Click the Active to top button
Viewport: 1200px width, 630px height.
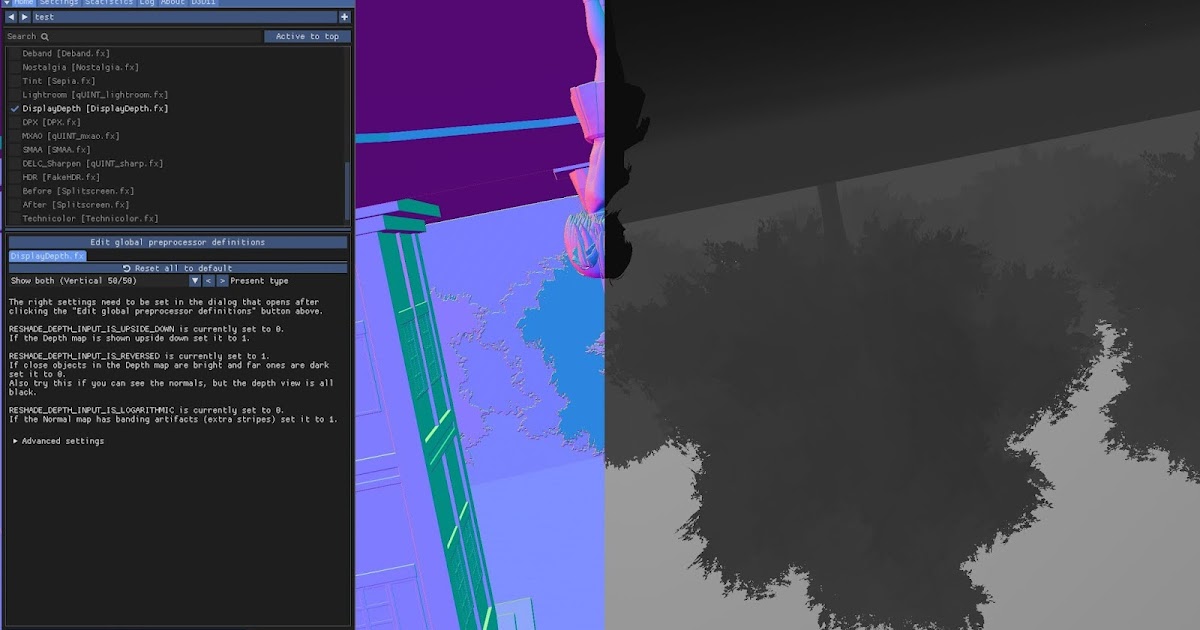[306, 36]
